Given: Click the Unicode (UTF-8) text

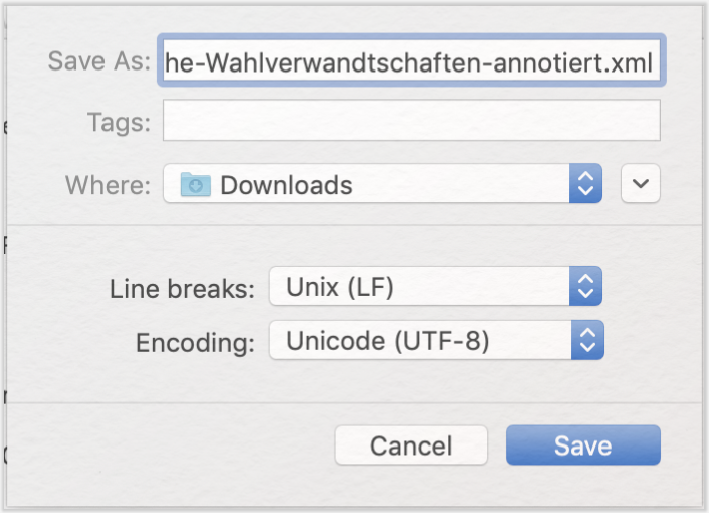Looking at the screenshot, I should [x=388, y=341].
